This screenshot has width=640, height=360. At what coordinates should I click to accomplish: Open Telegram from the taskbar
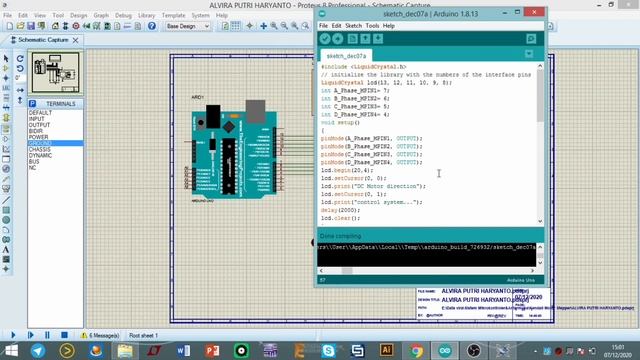pyautogui.click(x=38, y=351)
